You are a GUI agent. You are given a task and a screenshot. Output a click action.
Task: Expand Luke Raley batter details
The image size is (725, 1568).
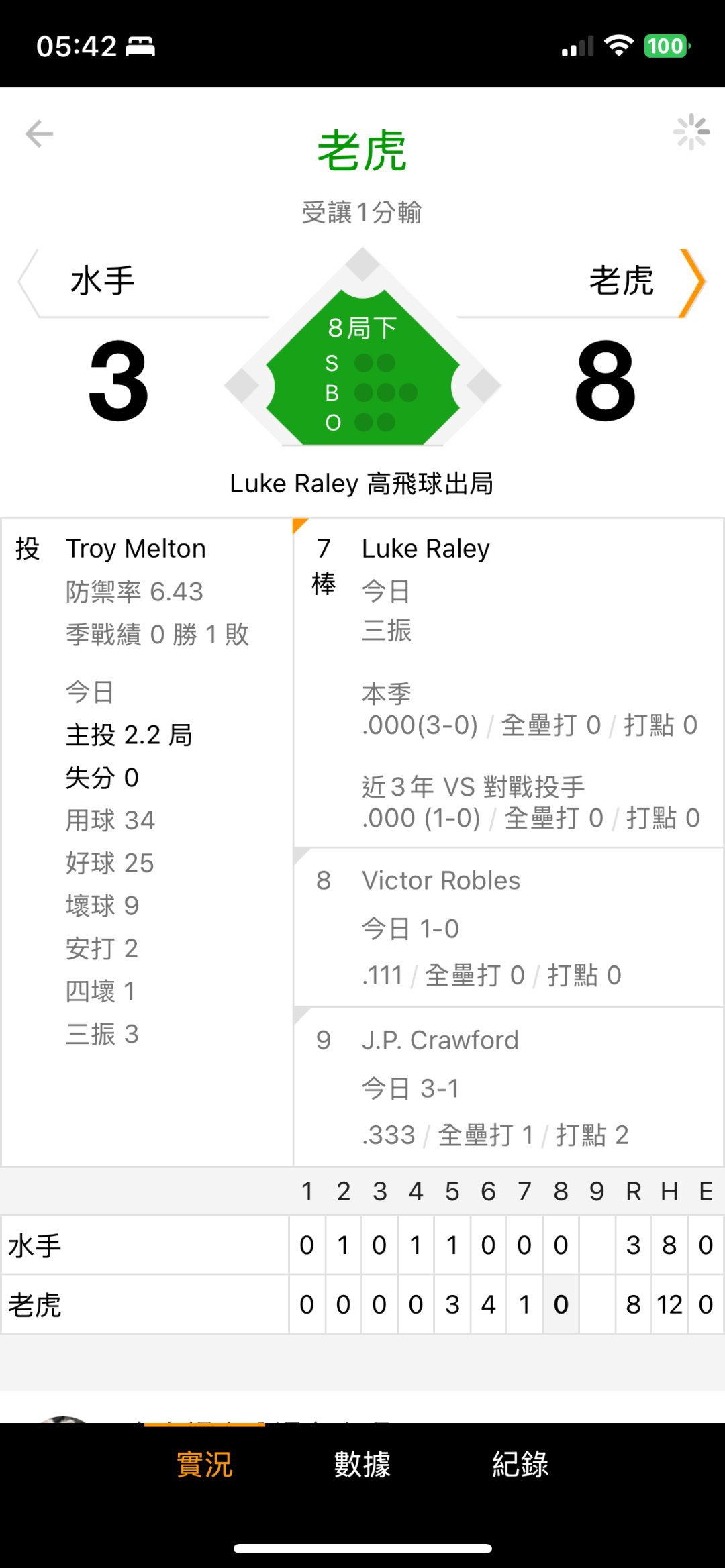(508, 682)
